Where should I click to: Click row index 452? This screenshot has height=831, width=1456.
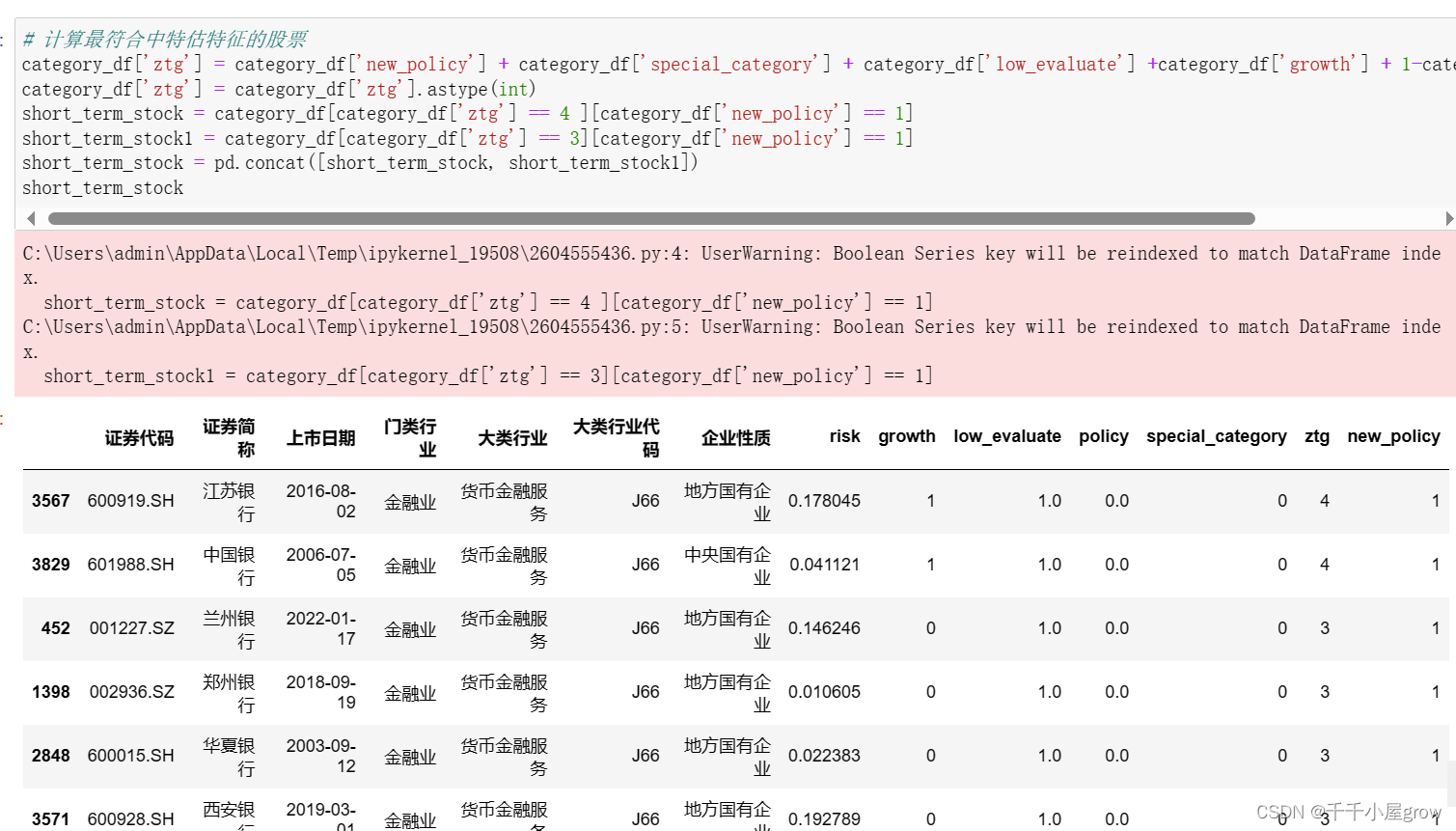[x=55, y=628]
